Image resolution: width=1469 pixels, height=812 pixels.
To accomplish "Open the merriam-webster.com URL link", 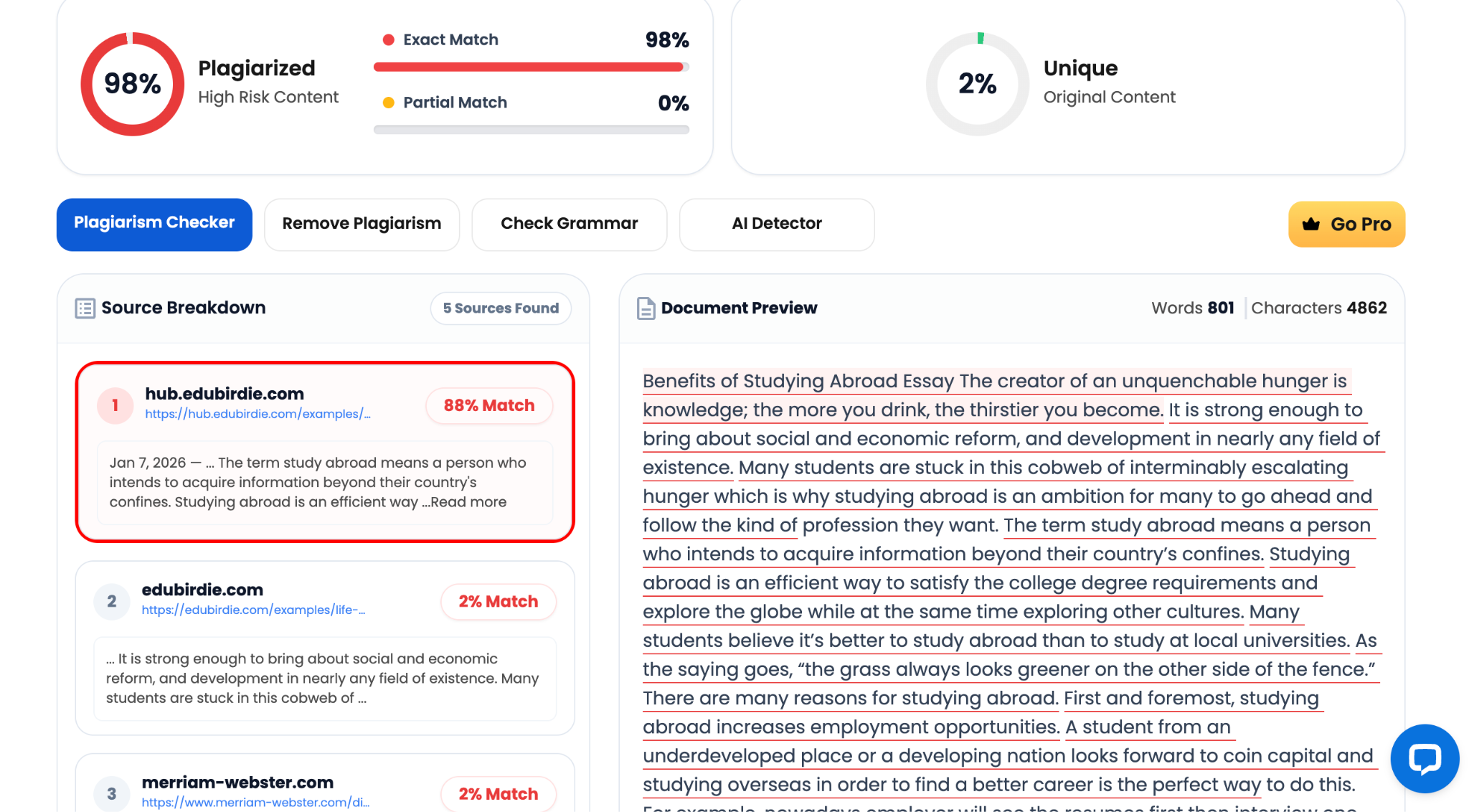I will [x=255, y=802].
